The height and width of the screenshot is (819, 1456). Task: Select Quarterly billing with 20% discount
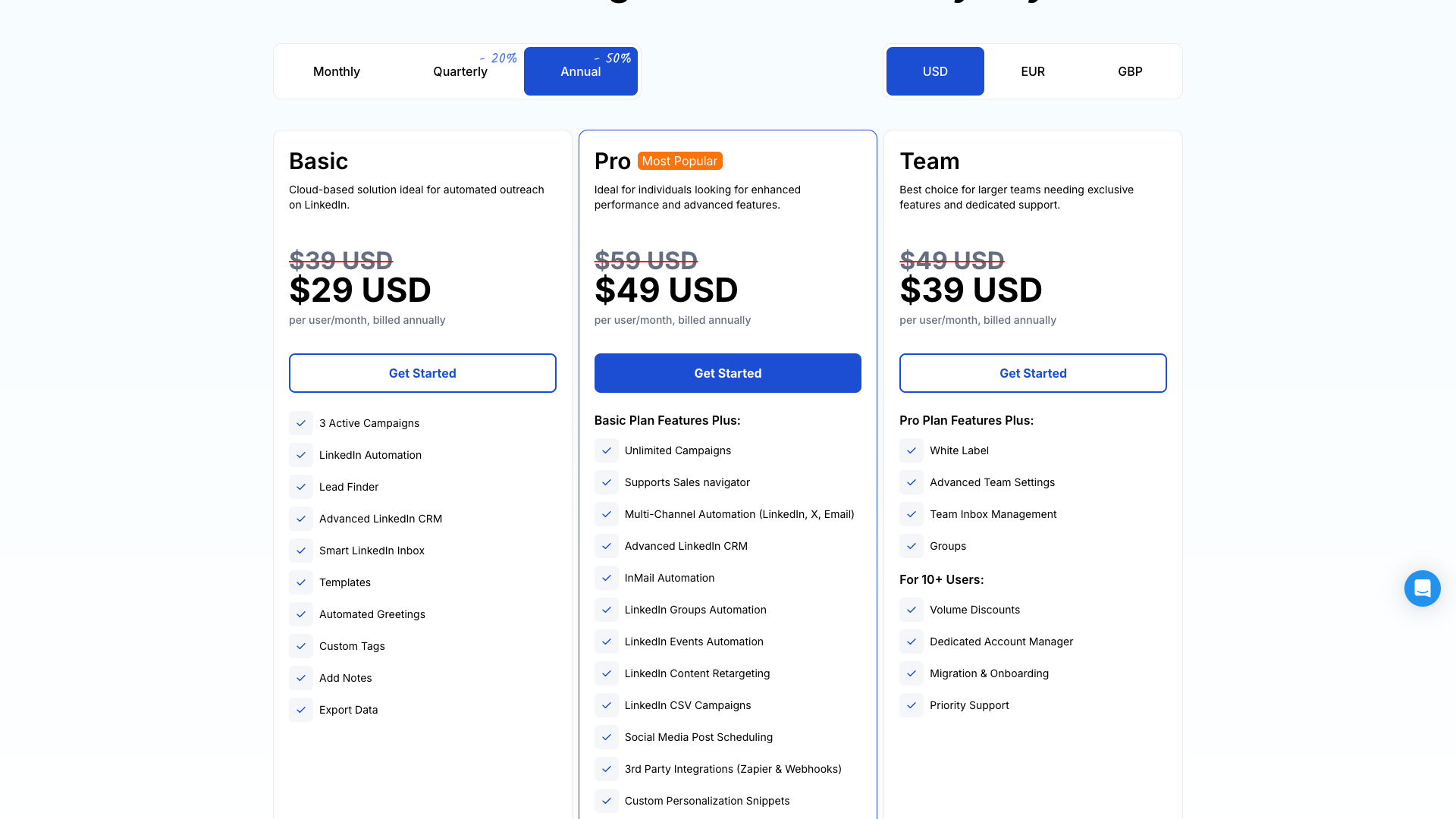coord(460,71)
